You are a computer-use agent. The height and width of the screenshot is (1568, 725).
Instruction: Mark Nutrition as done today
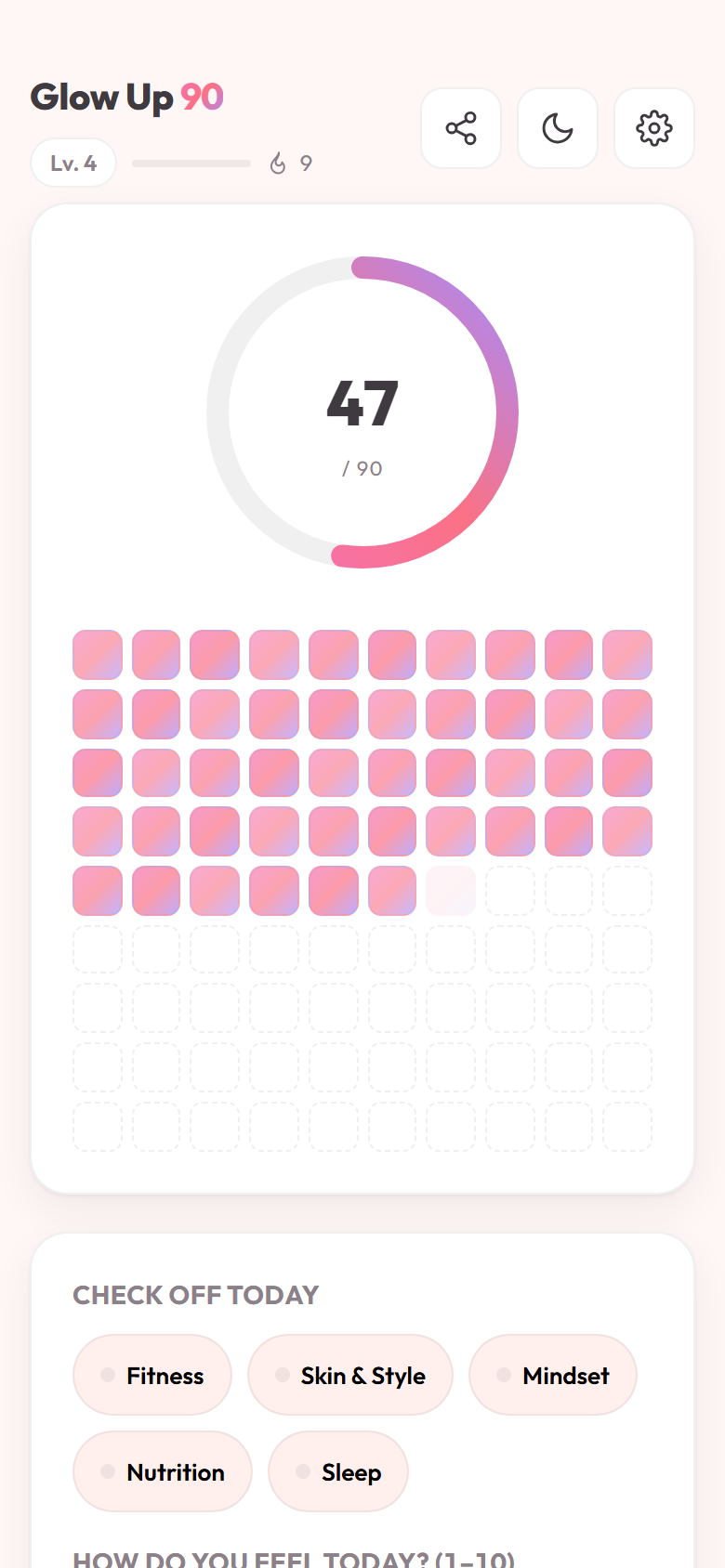(x=163, y=1471)
